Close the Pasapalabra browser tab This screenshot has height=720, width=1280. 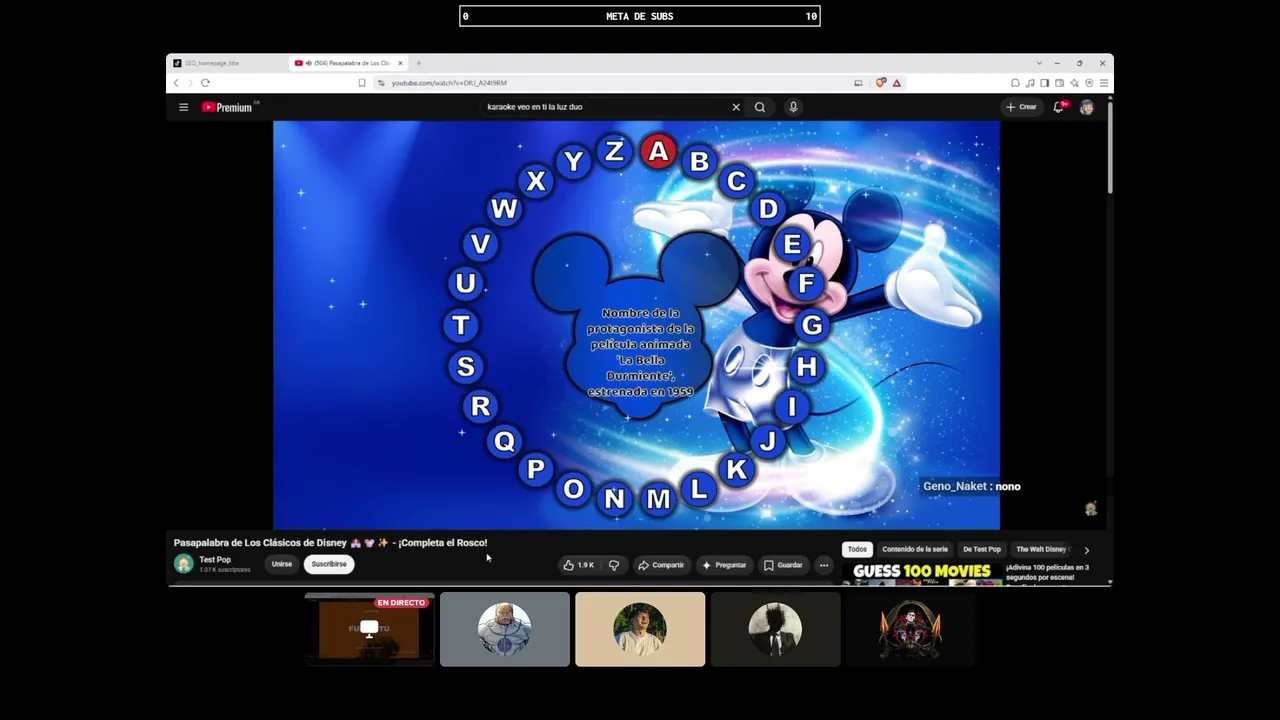(x=401, y=63)
